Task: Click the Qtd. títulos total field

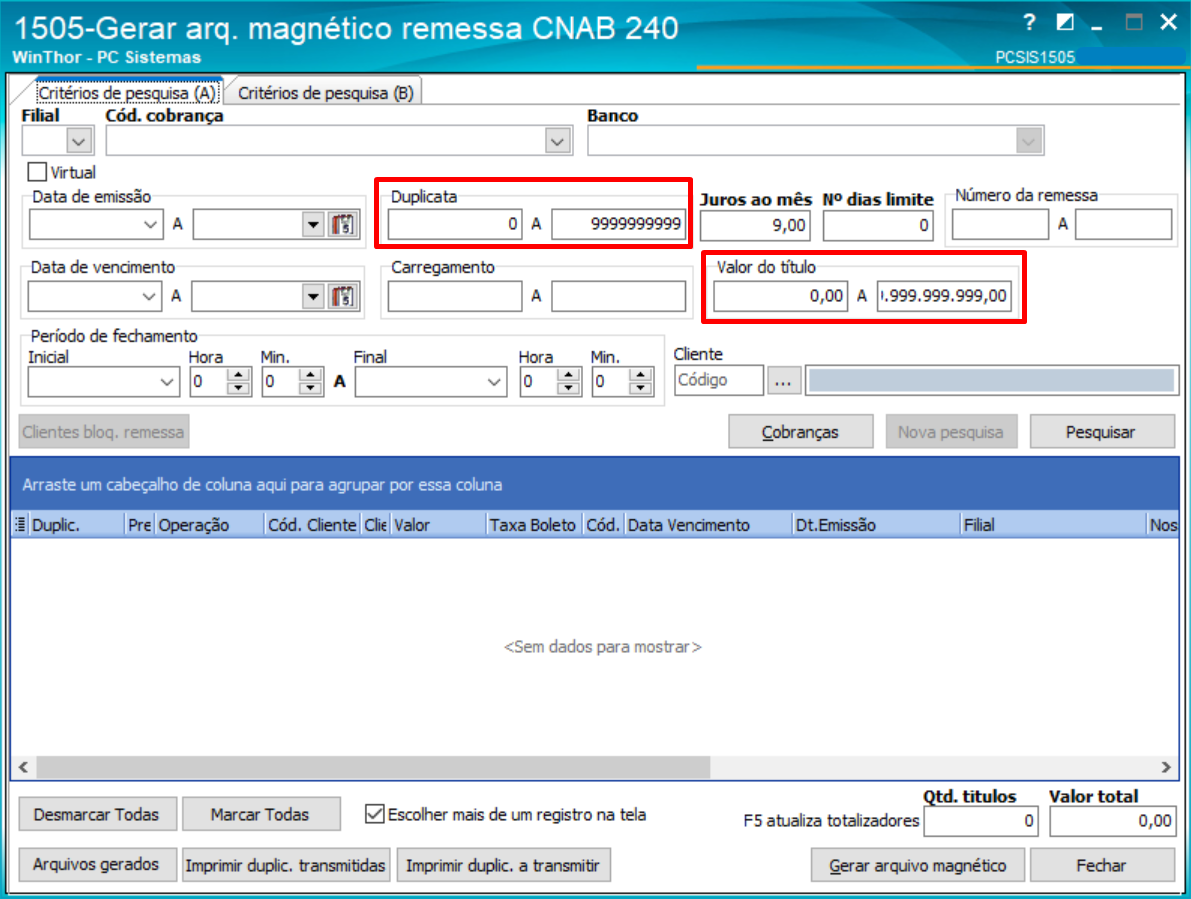Action: (x=981, y=821)
